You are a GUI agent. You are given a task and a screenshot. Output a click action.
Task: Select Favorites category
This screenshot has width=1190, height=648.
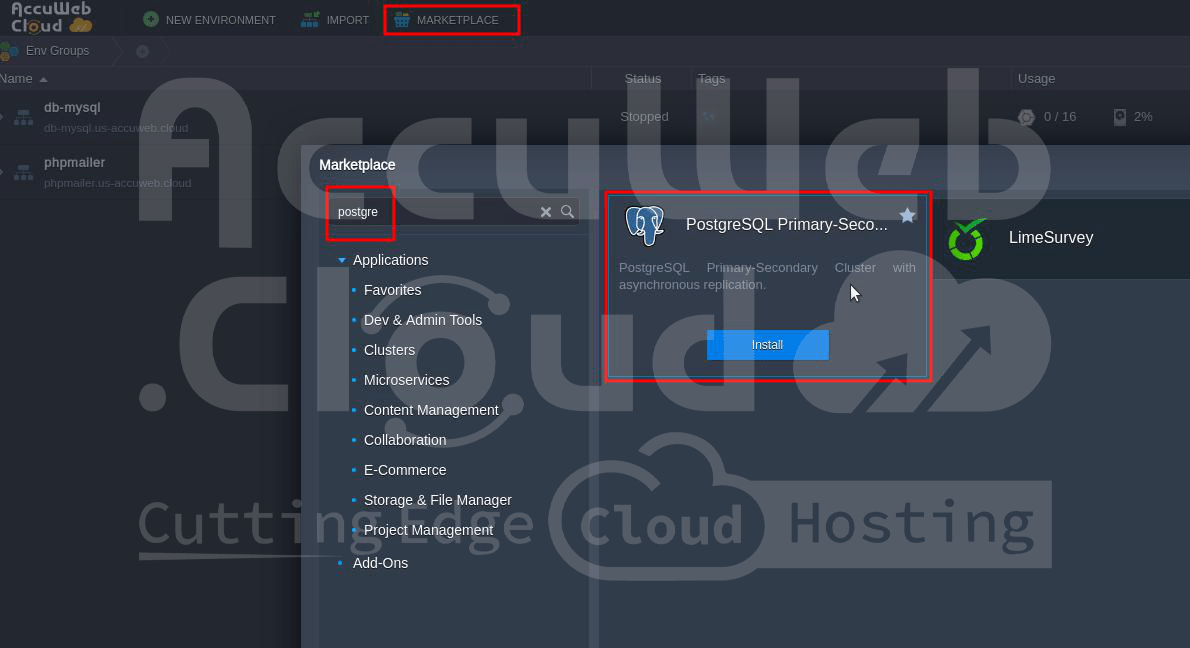pyautogui.click(x=392, y=290)
